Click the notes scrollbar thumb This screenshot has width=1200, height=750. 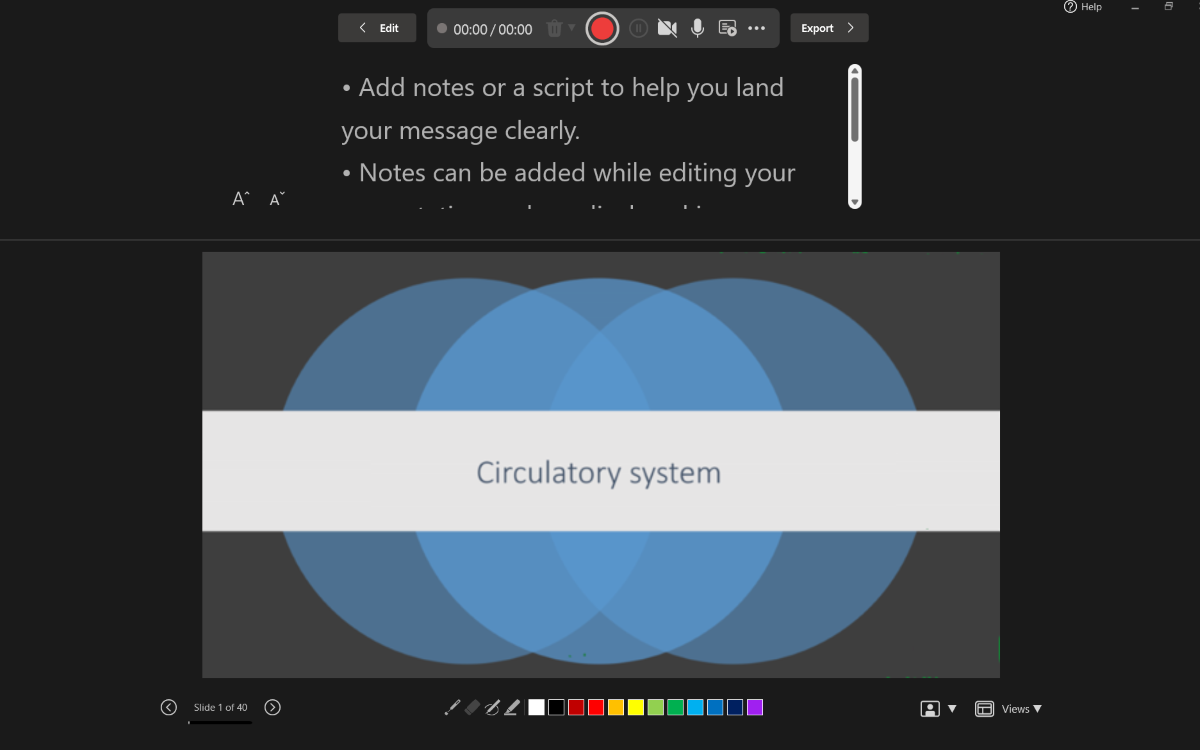click(855, 110)
